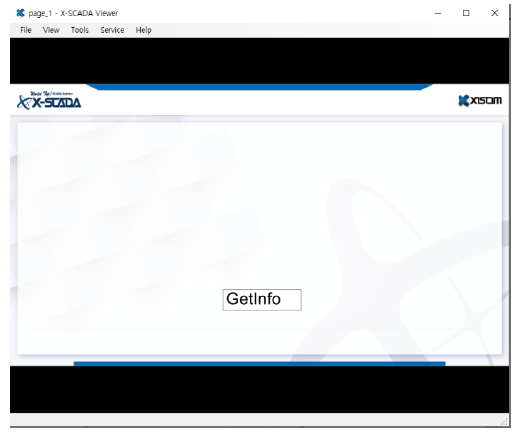Viewport: 516px width, 432px height.
Task: Open the File menu
Action: 26,30
